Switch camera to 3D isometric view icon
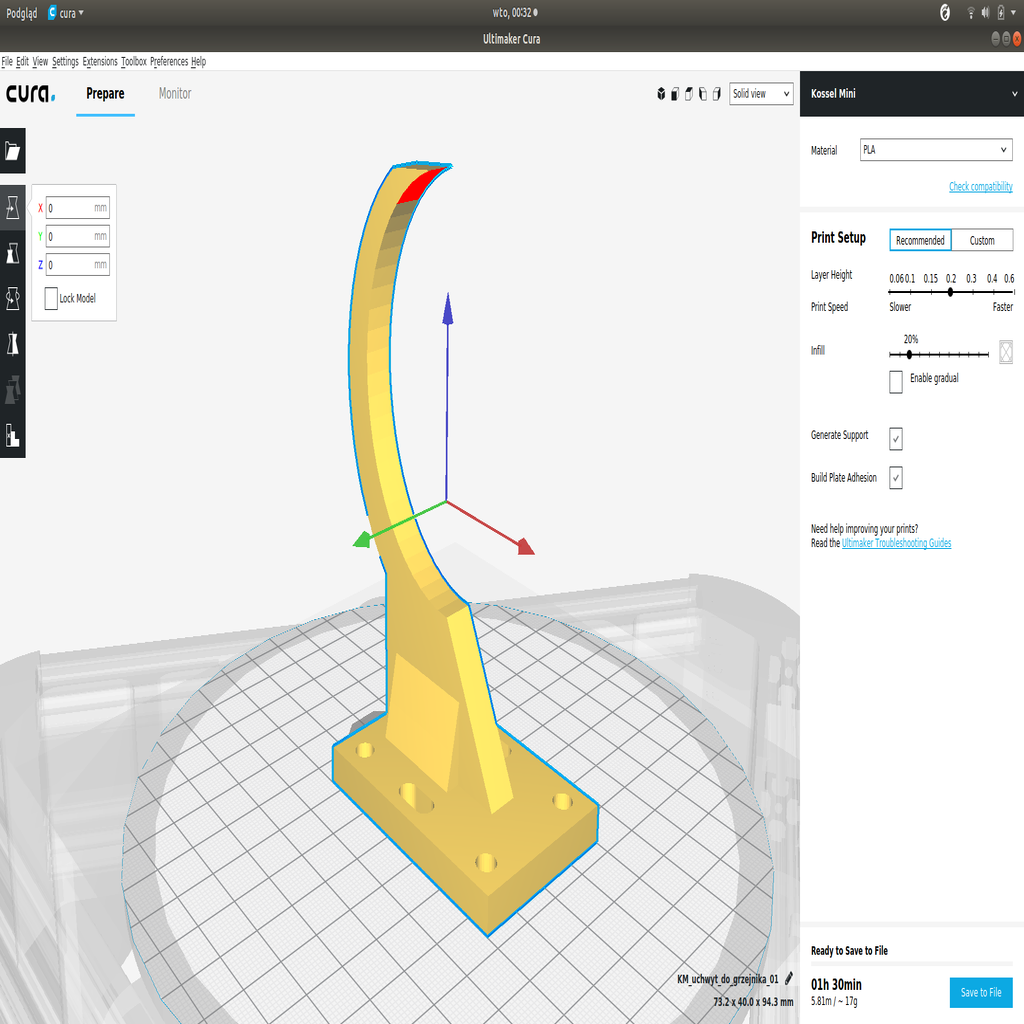The height and width of the screenshot is (1024, 1024). click(x=661, y=94)
